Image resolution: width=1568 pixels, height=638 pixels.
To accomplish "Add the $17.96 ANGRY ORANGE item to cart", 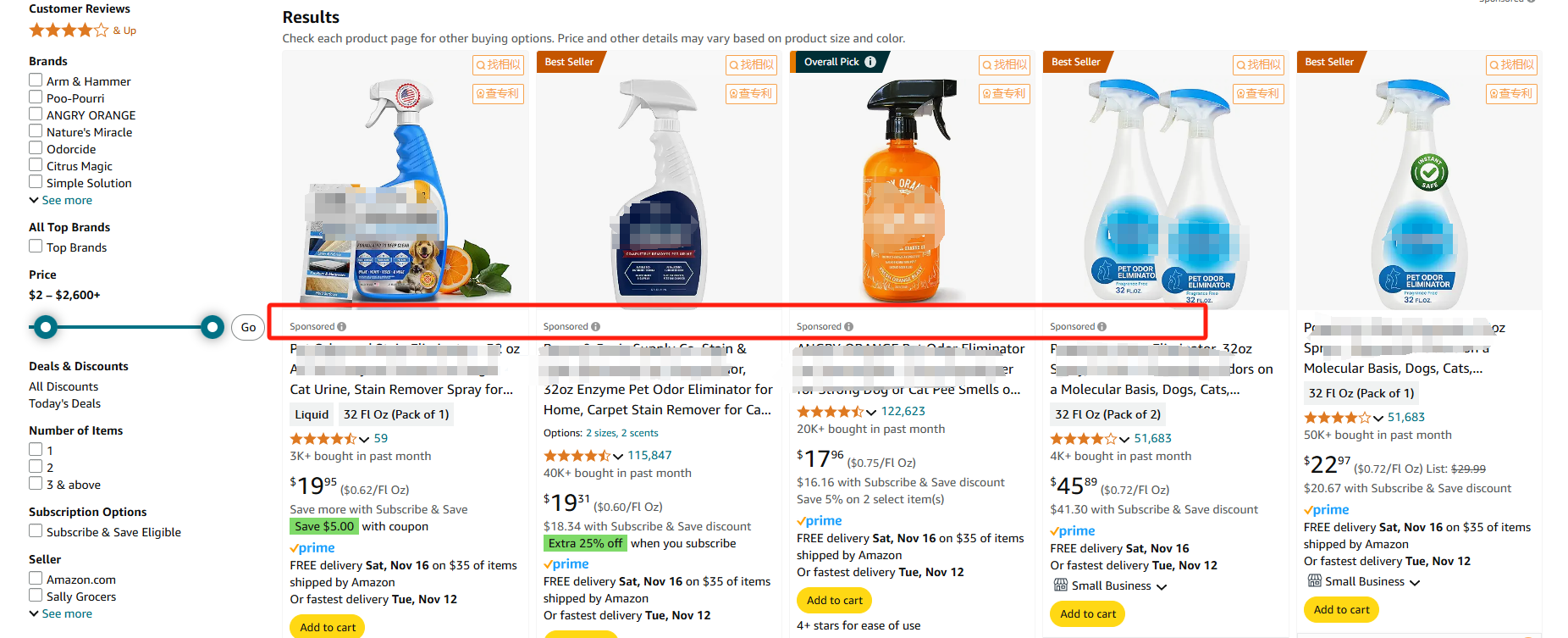I will tap(834, 600).
